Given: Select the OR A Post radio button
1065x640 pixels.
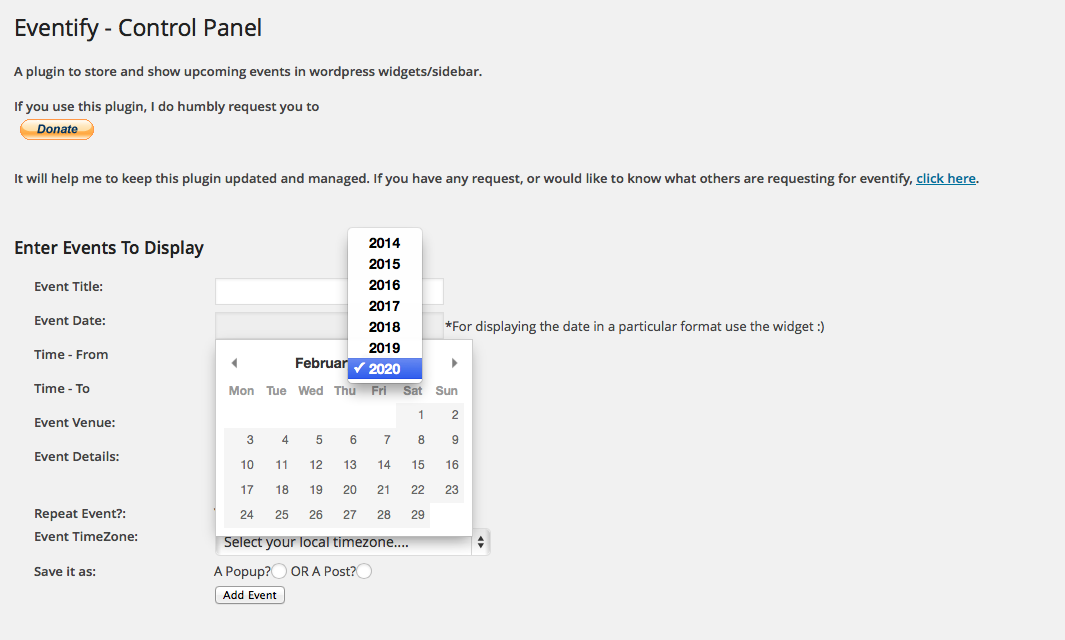Looking at the screenshot, I should coord(365,571).
